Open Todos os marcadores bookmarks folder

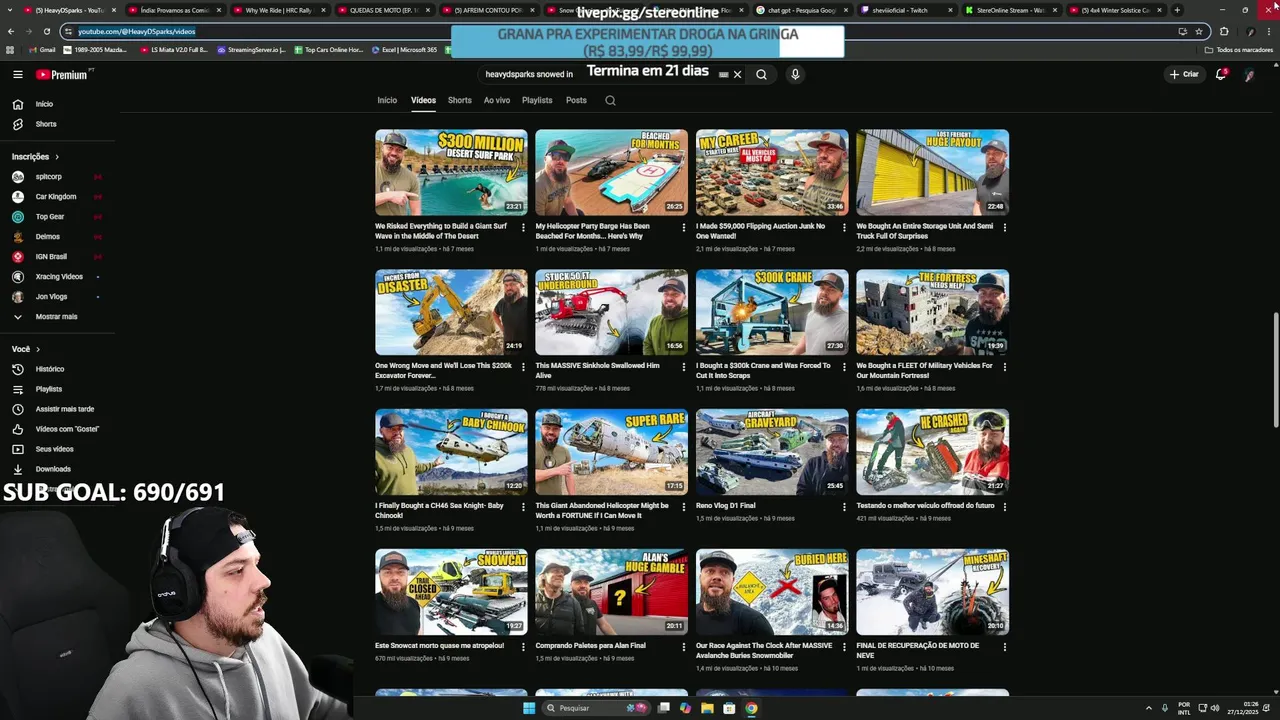[x=1238, y=50]
